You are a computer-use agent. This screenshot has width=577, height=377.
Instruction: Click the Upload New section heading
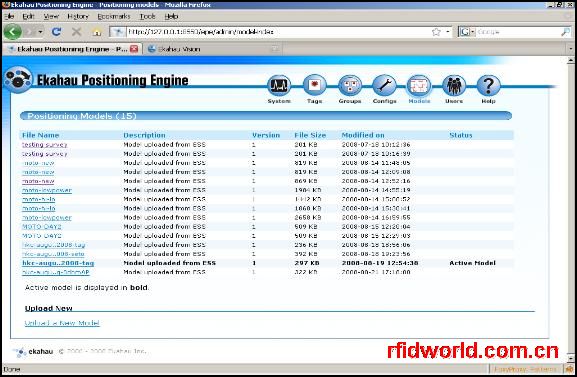[49, 309]
